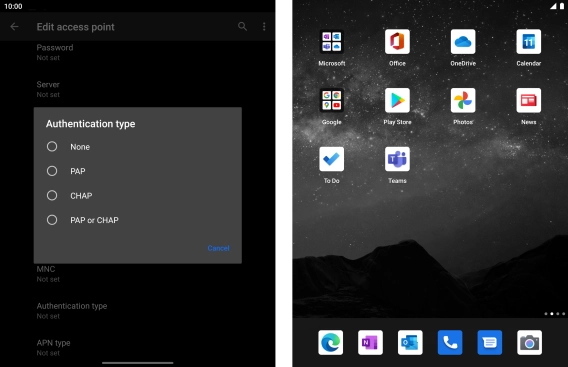This screenshot has height=367, width=568.
Task: Select None authentication type
Action: (138, 147)
